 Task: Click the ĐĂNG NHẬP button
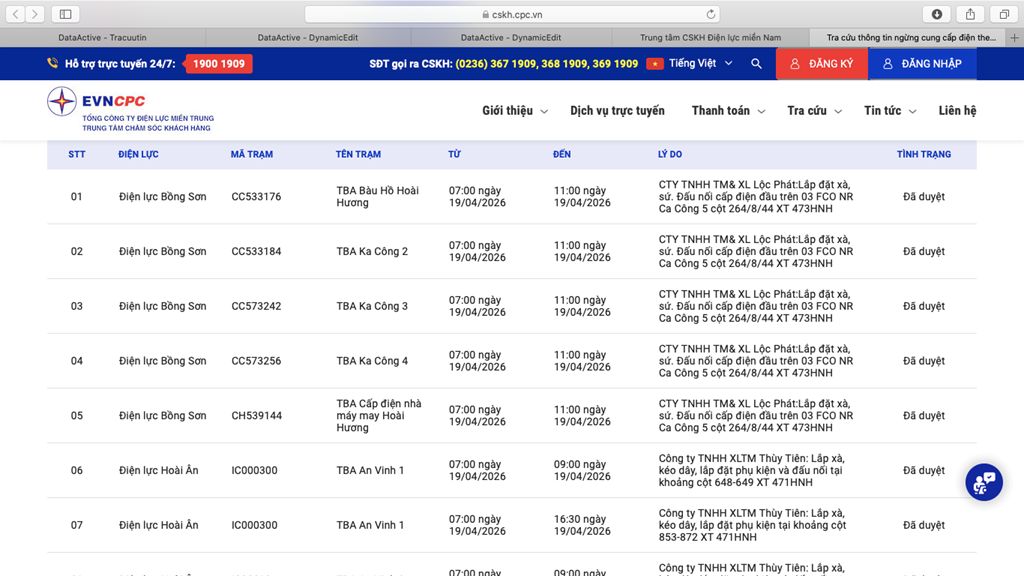tap(921, 64)
